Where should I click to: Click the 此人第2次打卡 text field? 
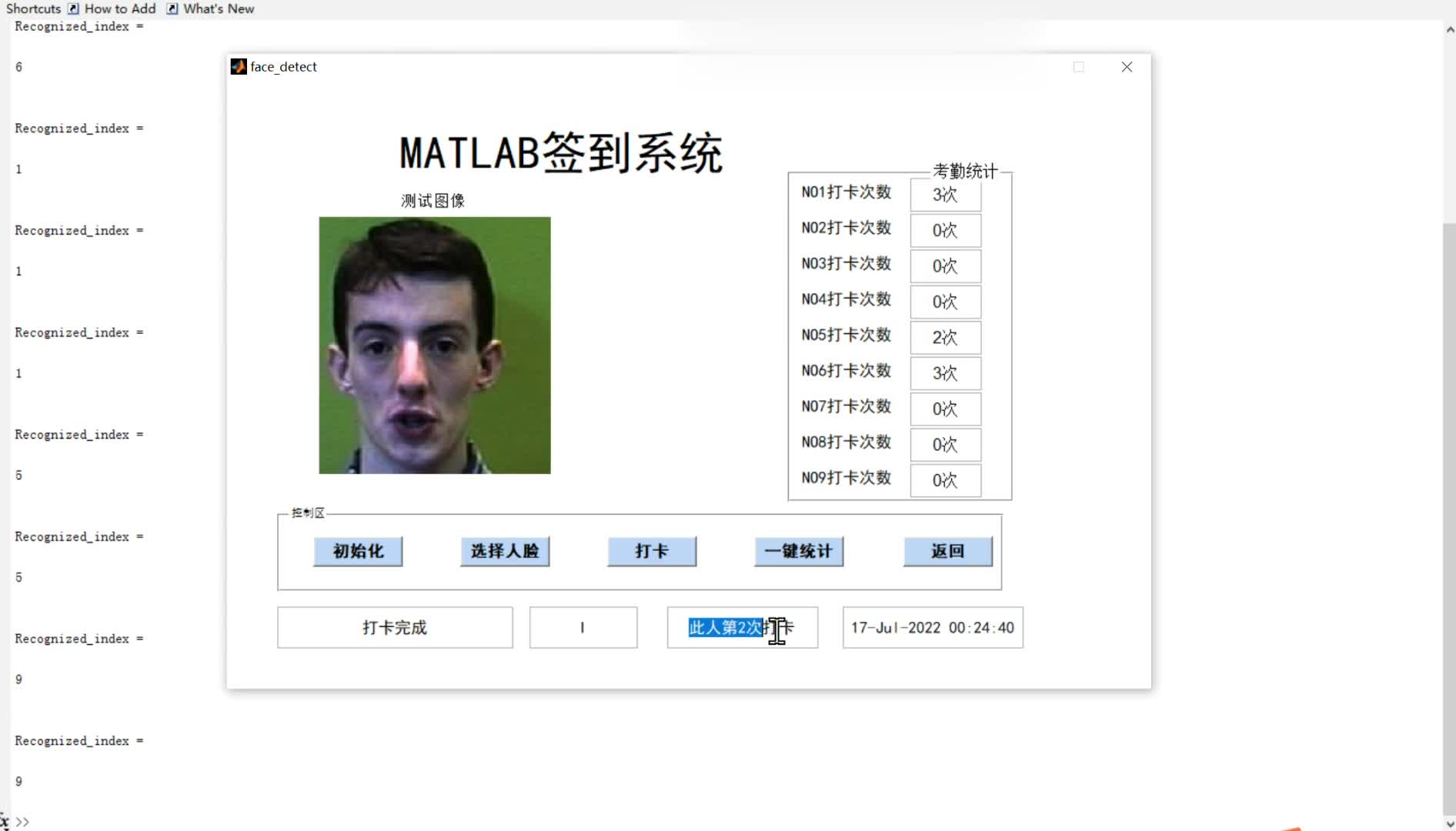click(x=743, y=628)
